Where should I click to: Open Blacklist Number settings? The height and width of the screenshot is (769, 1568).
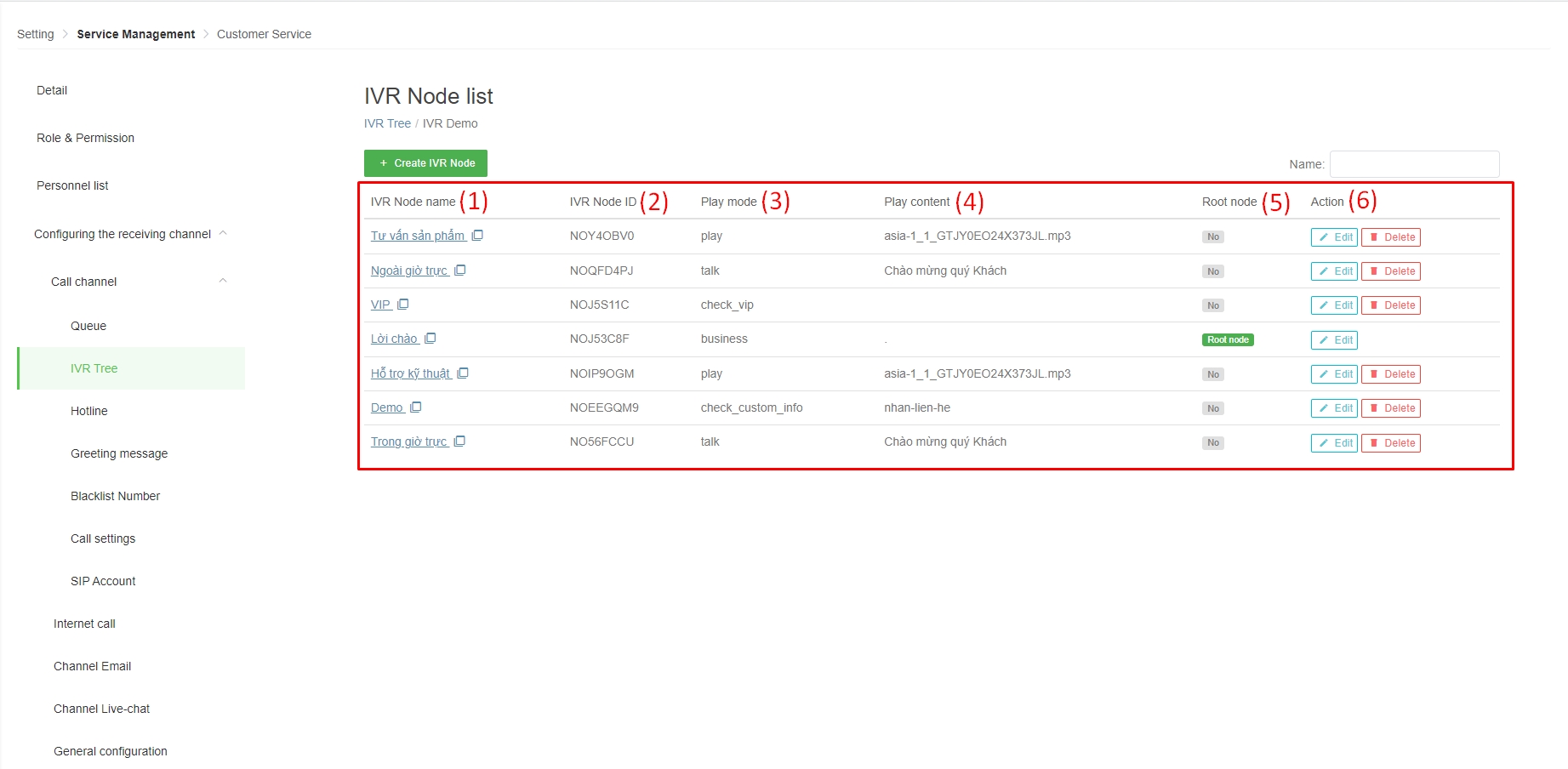pyautogui.click(x=115, y=496)
